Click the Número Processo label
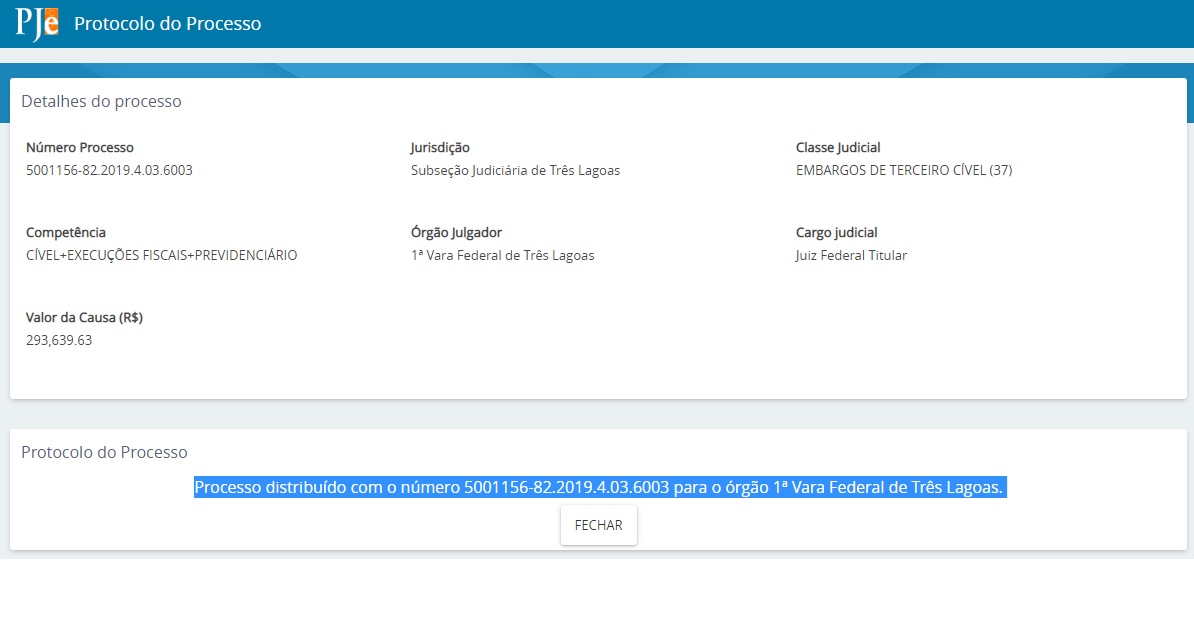 (x=79, y=147)
